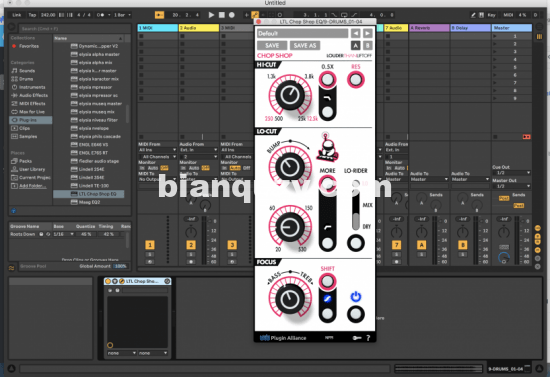This screenshot has width=550, height=377.
Task: Click the key license icon in plugin footer
Action: [x=357, y=338]
